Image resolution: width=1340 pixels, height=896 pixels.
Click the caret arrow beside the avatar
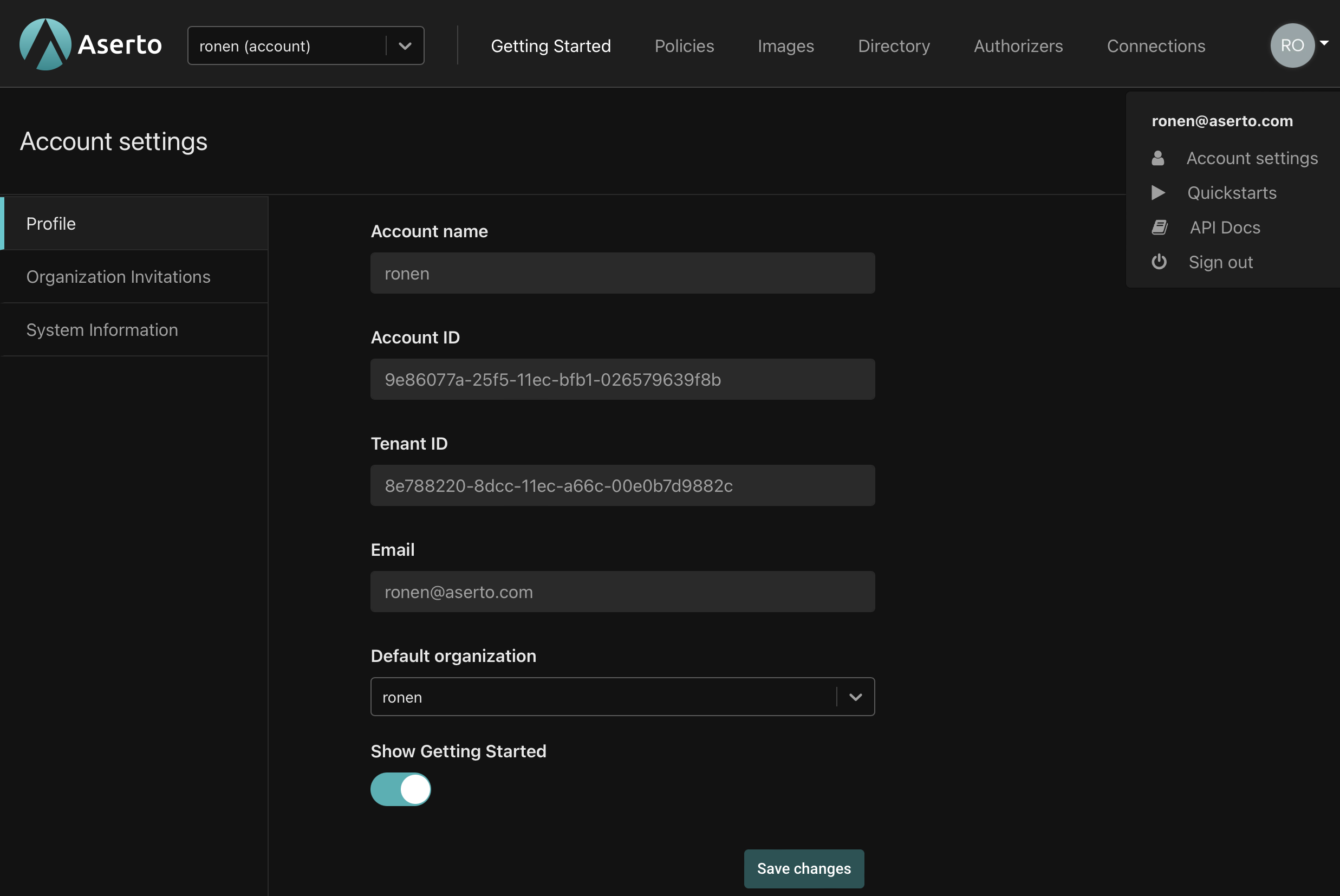tap(1324, 43)
